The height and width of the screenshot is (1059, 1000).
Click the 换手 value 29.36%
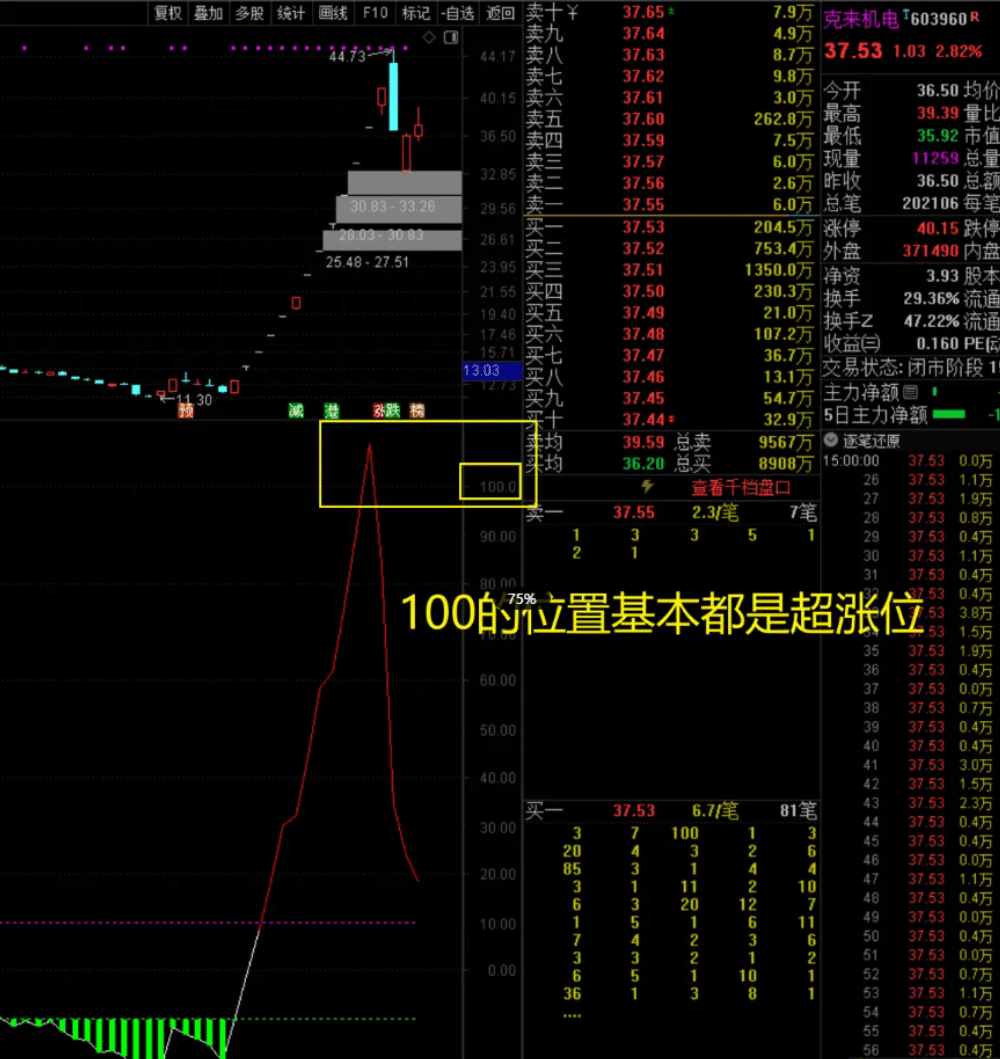click(x=931, y=299)
